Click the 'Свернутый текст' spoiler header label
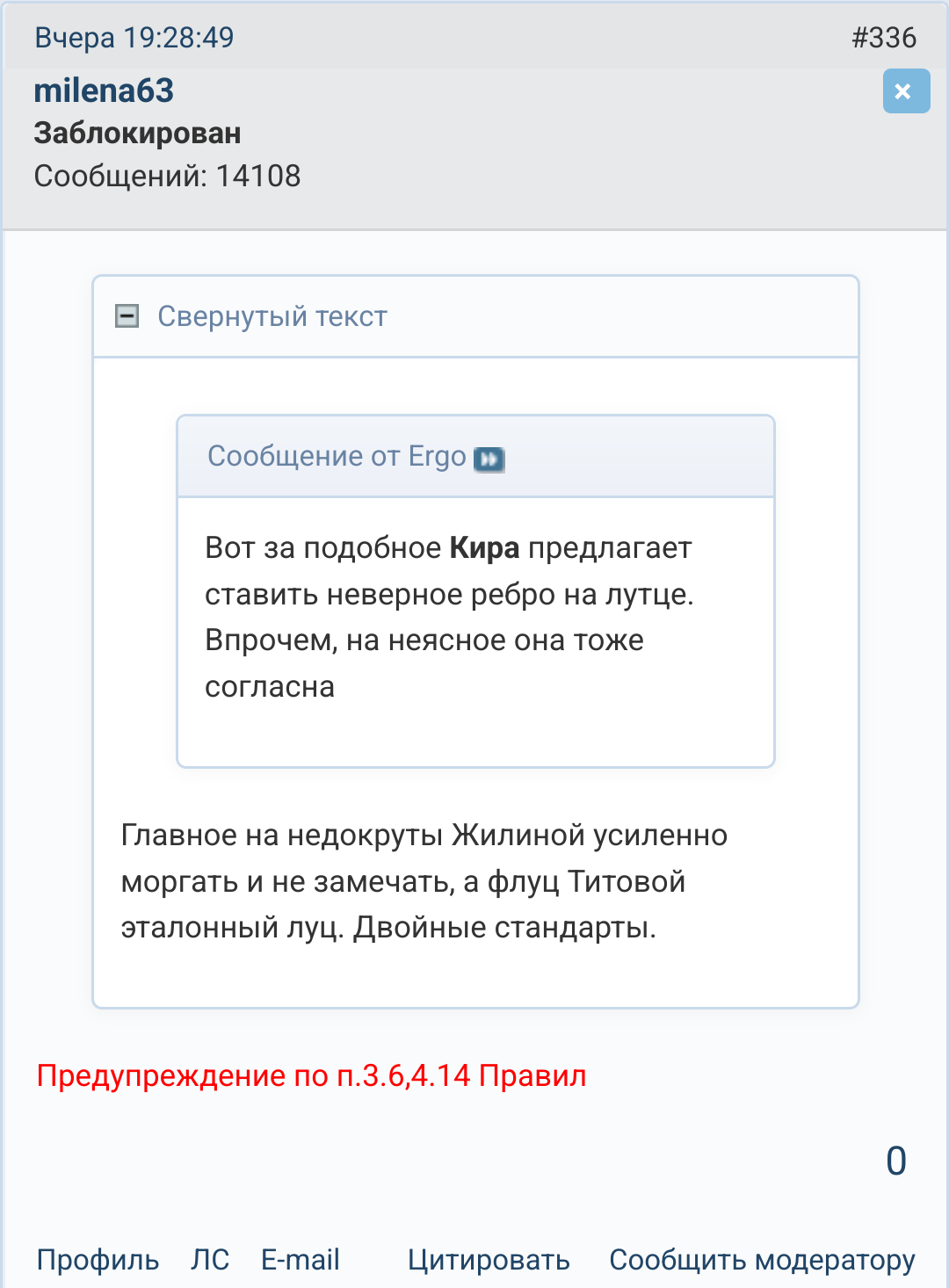Image resolution: width=949 pixels, height=1288 pixels. tap(272, 316)
